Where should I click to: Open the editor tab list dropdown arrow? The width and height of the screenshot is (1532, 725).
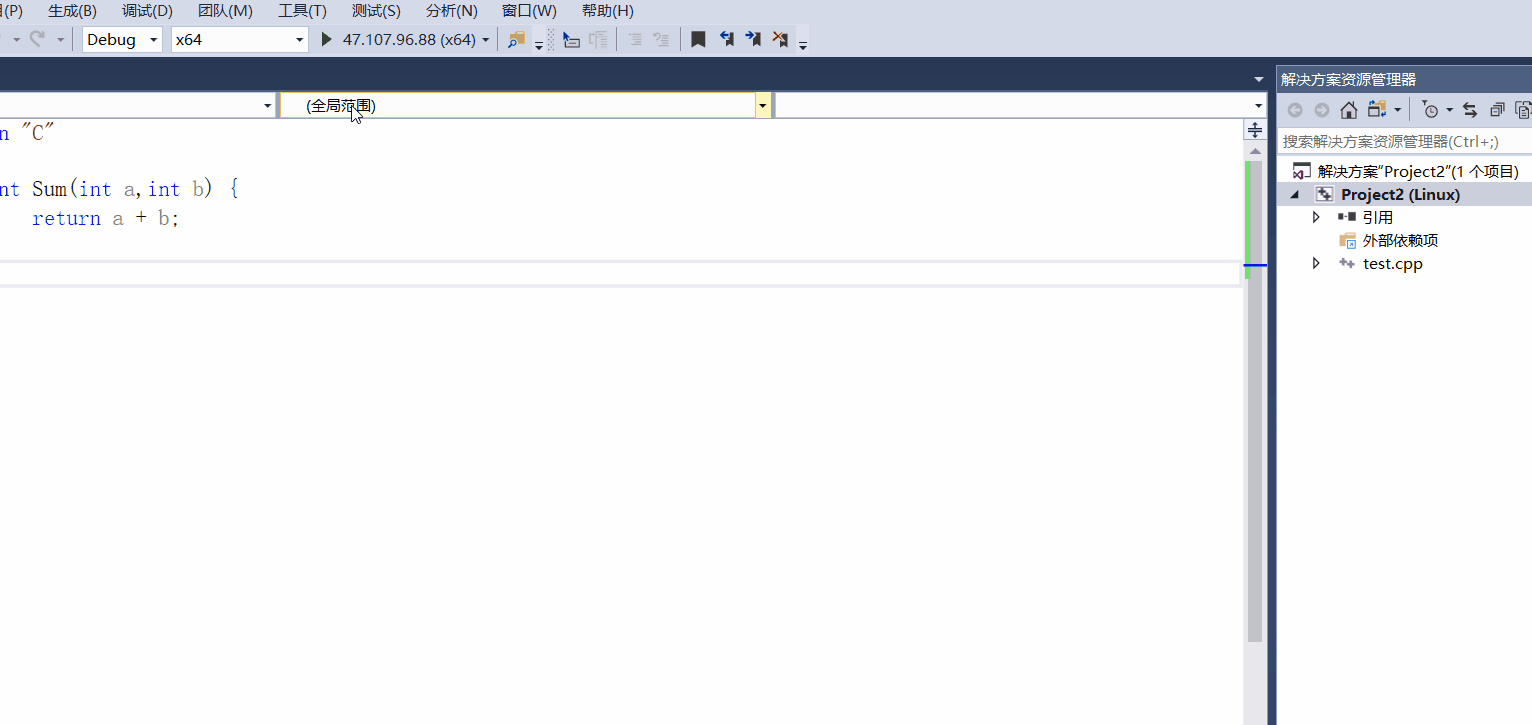click(1258, 79)
